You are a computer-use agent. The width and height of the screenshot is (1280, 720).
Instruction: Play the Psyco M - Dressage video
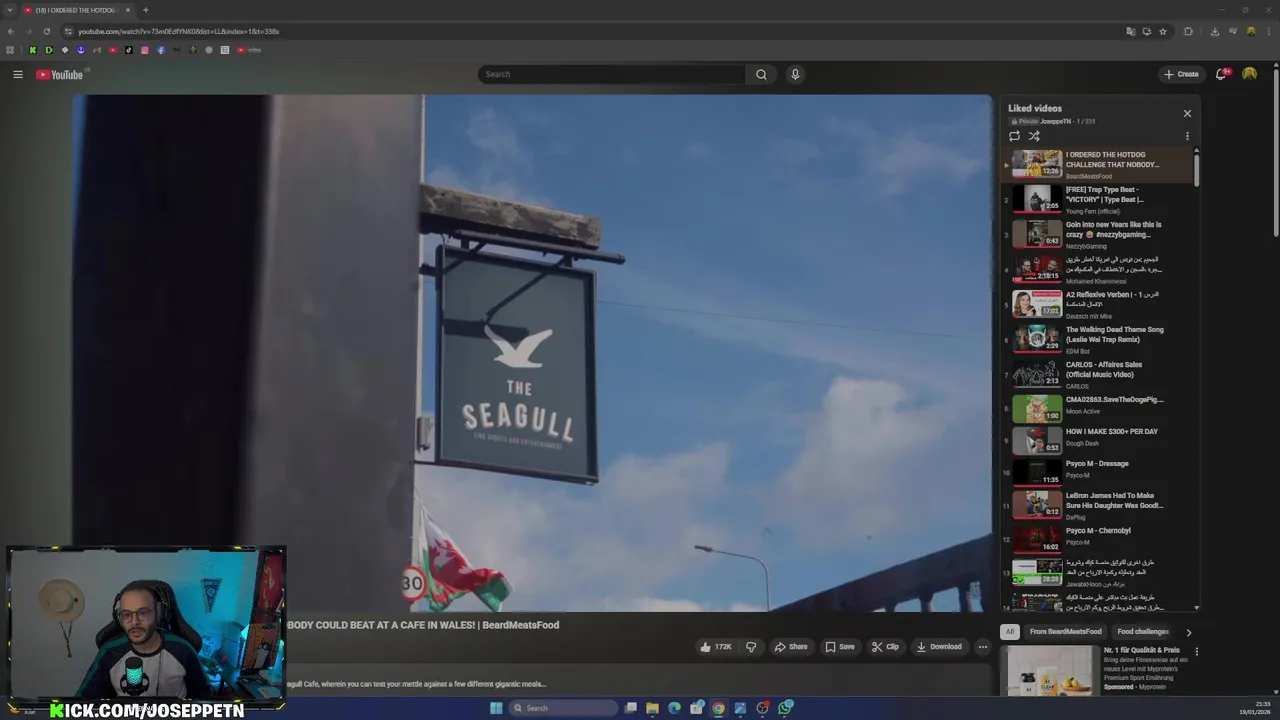[x=1099, y=471]
